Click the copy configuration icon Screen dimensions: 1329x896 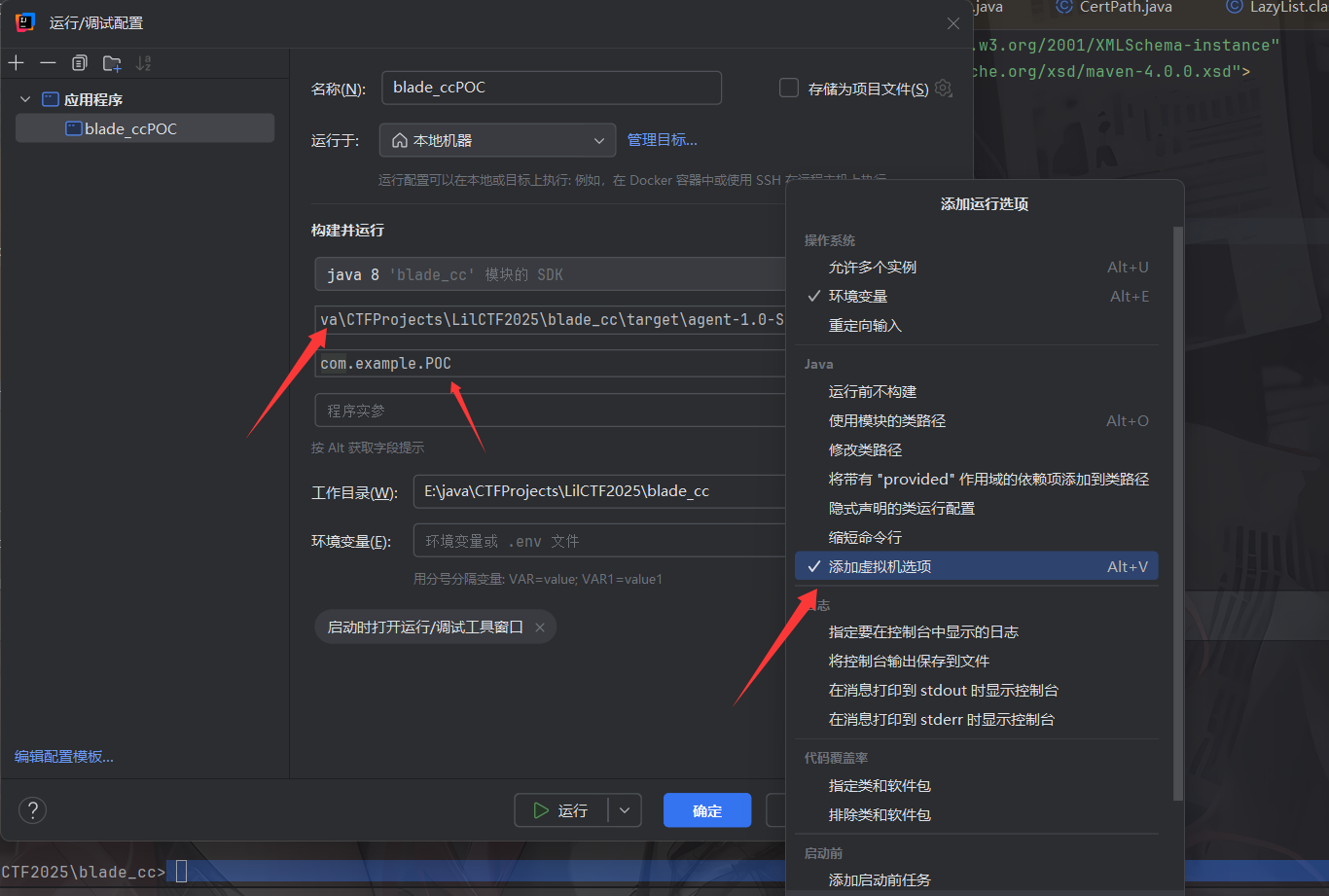click(x=80, y=63)
